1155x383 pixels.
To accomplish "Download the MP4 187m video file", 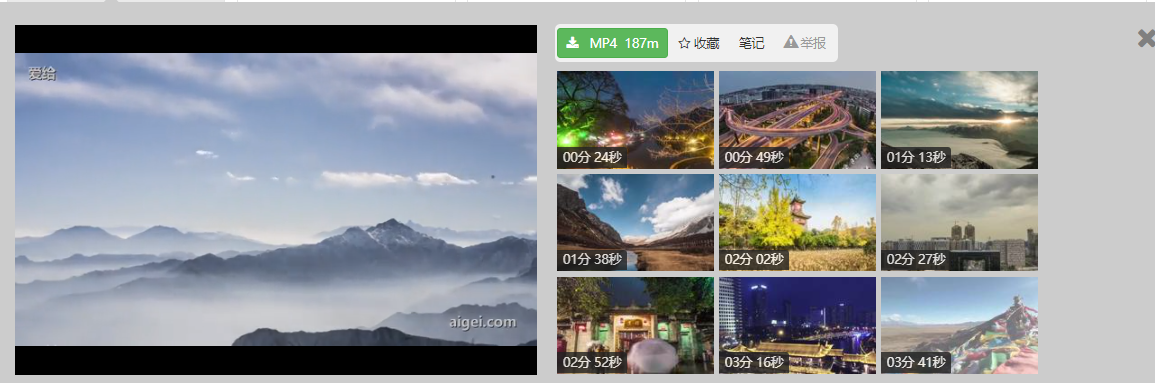I will tap(612, 43).
